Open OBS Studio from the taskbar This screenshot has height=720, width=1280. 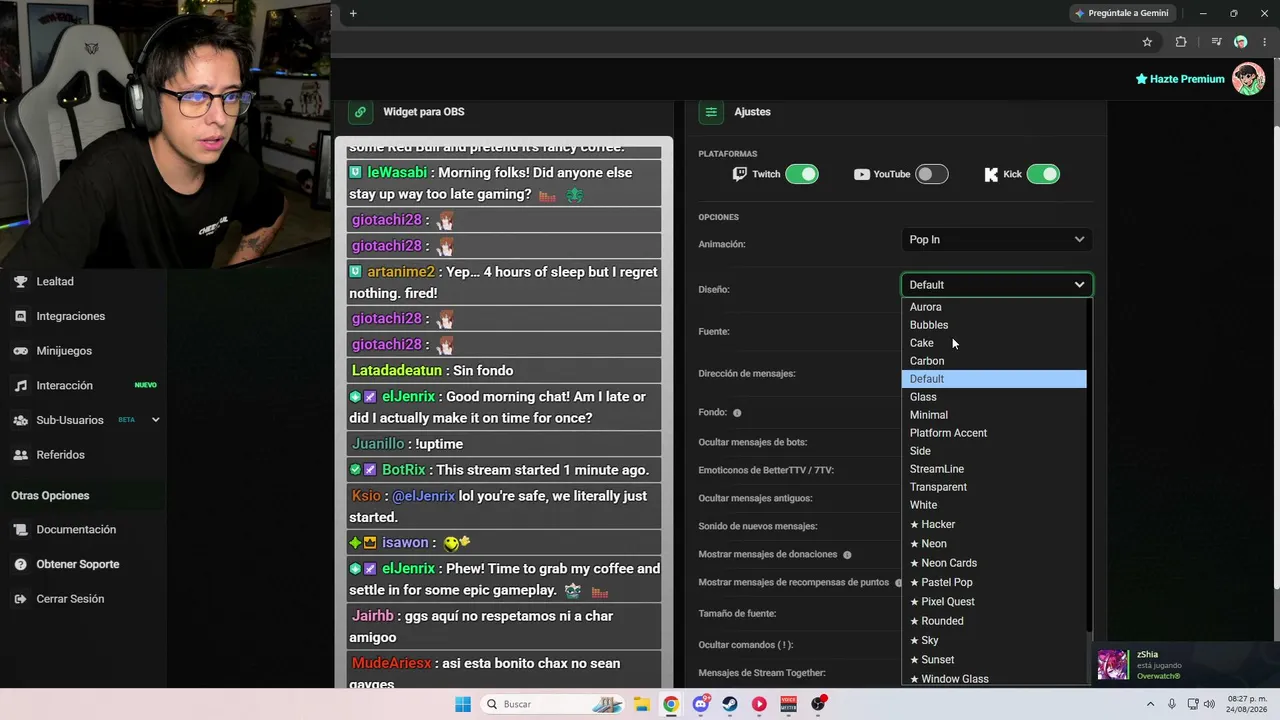tap(819, 704)
